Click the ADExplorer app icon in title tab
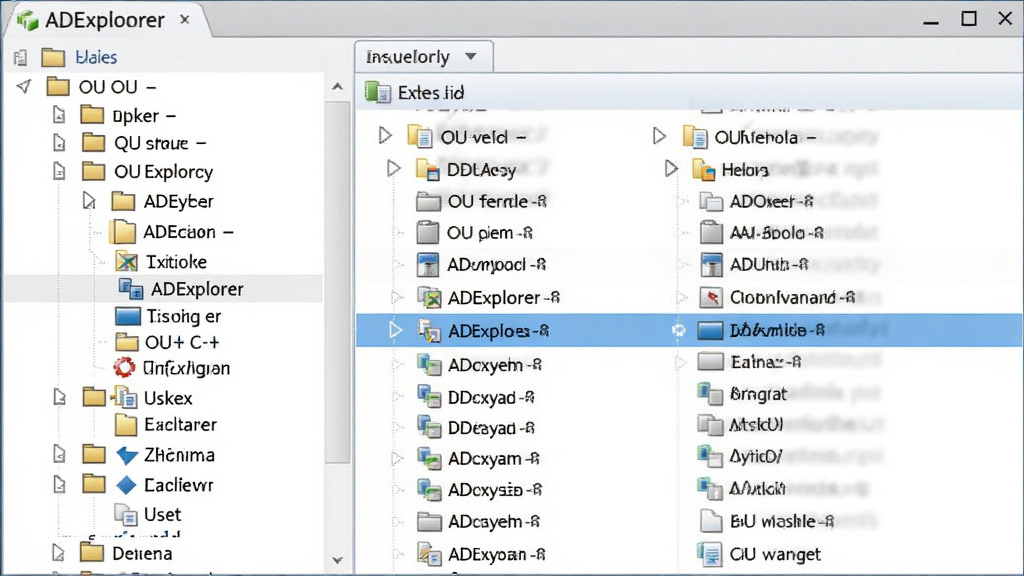 coord(27,20)
